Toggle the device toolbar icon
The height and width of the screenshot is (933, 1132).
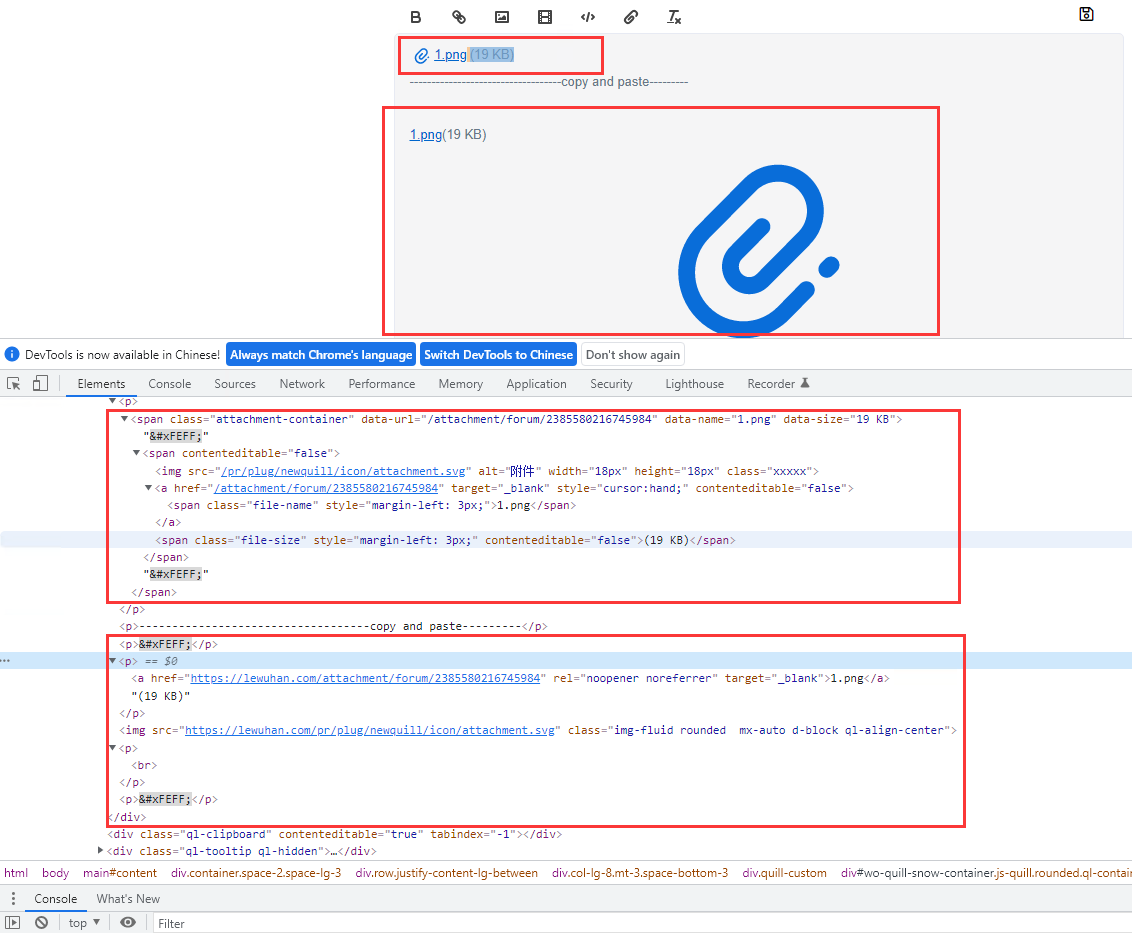click(40, 383)
